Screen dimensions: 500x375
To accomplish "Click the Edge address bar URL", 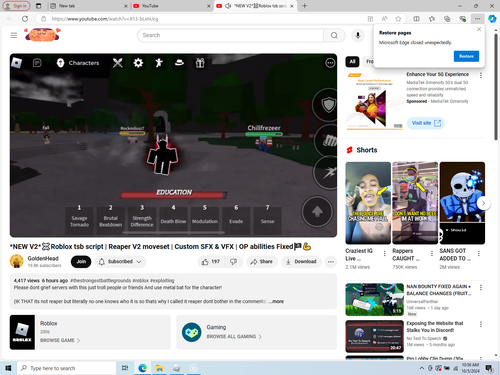I will point(105,19).
